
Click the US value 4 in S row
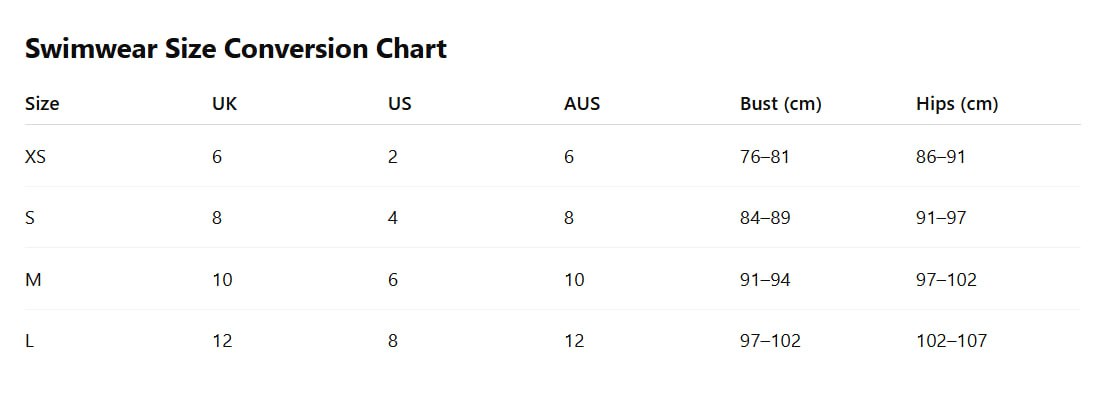[x=393, y=218]
